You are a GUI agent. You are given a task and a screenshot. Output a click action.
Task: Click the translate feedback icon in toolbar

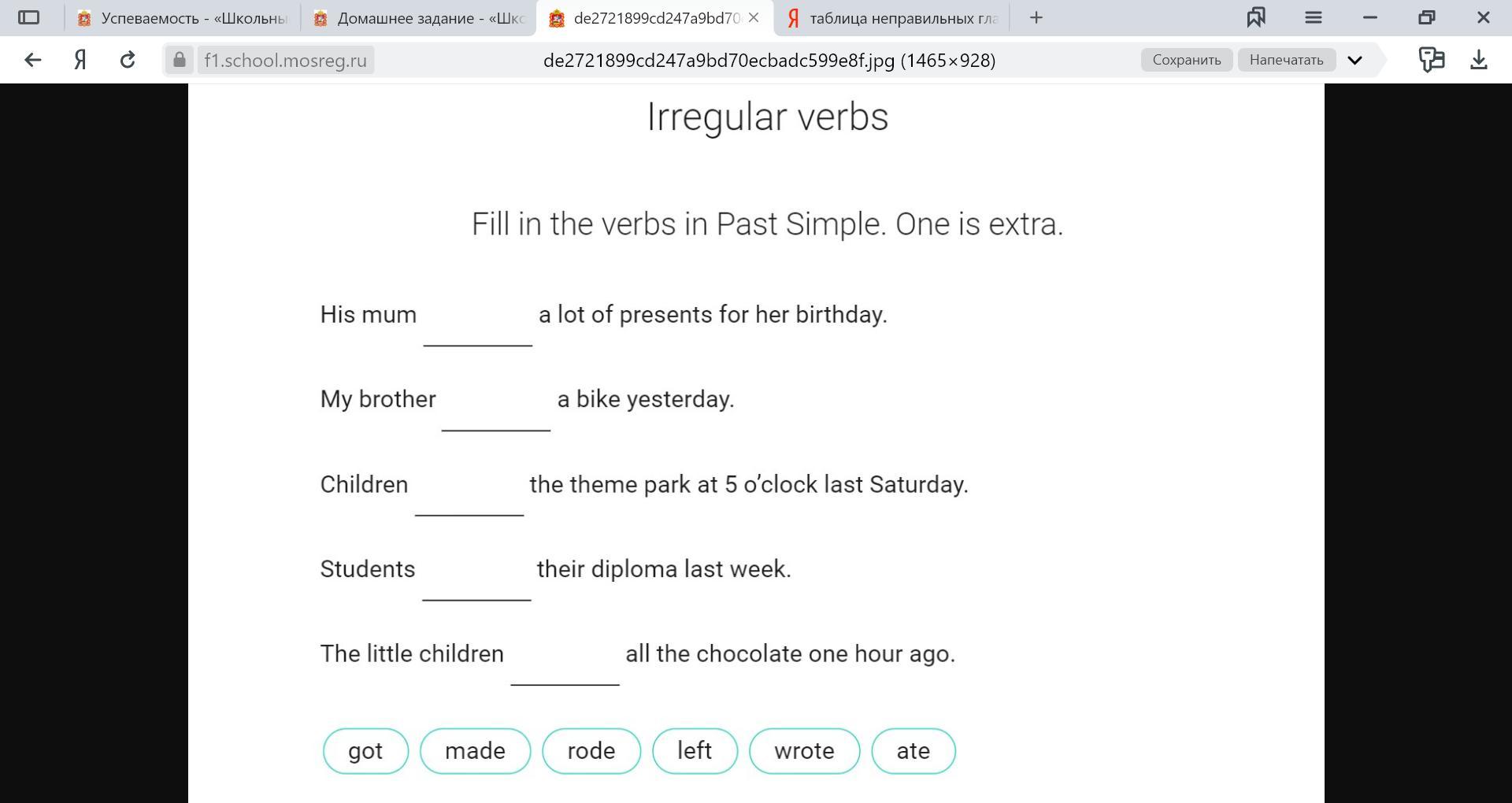(x=1431, y=60)
